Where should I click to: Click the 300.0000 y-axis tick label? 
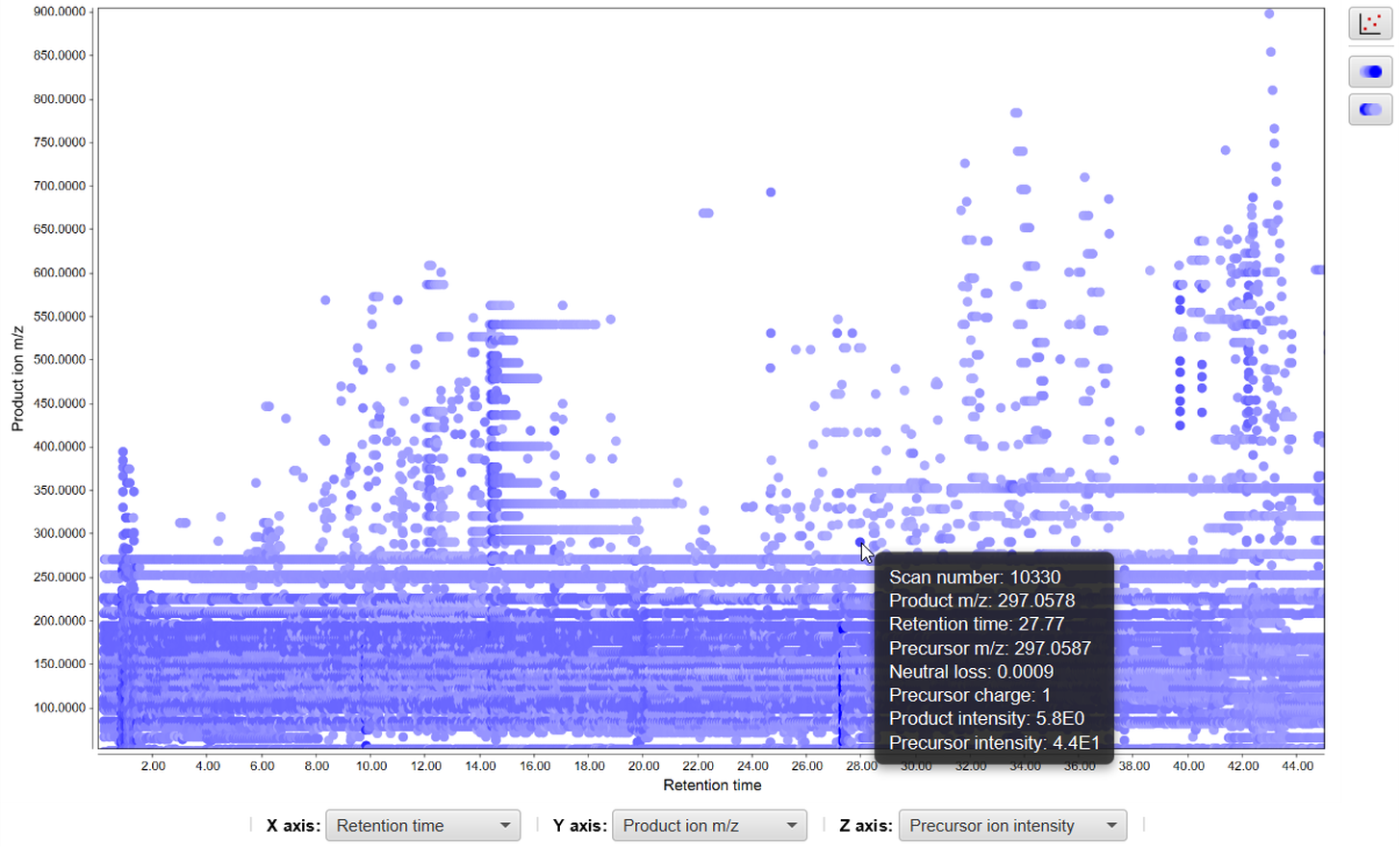pos(60,533)
